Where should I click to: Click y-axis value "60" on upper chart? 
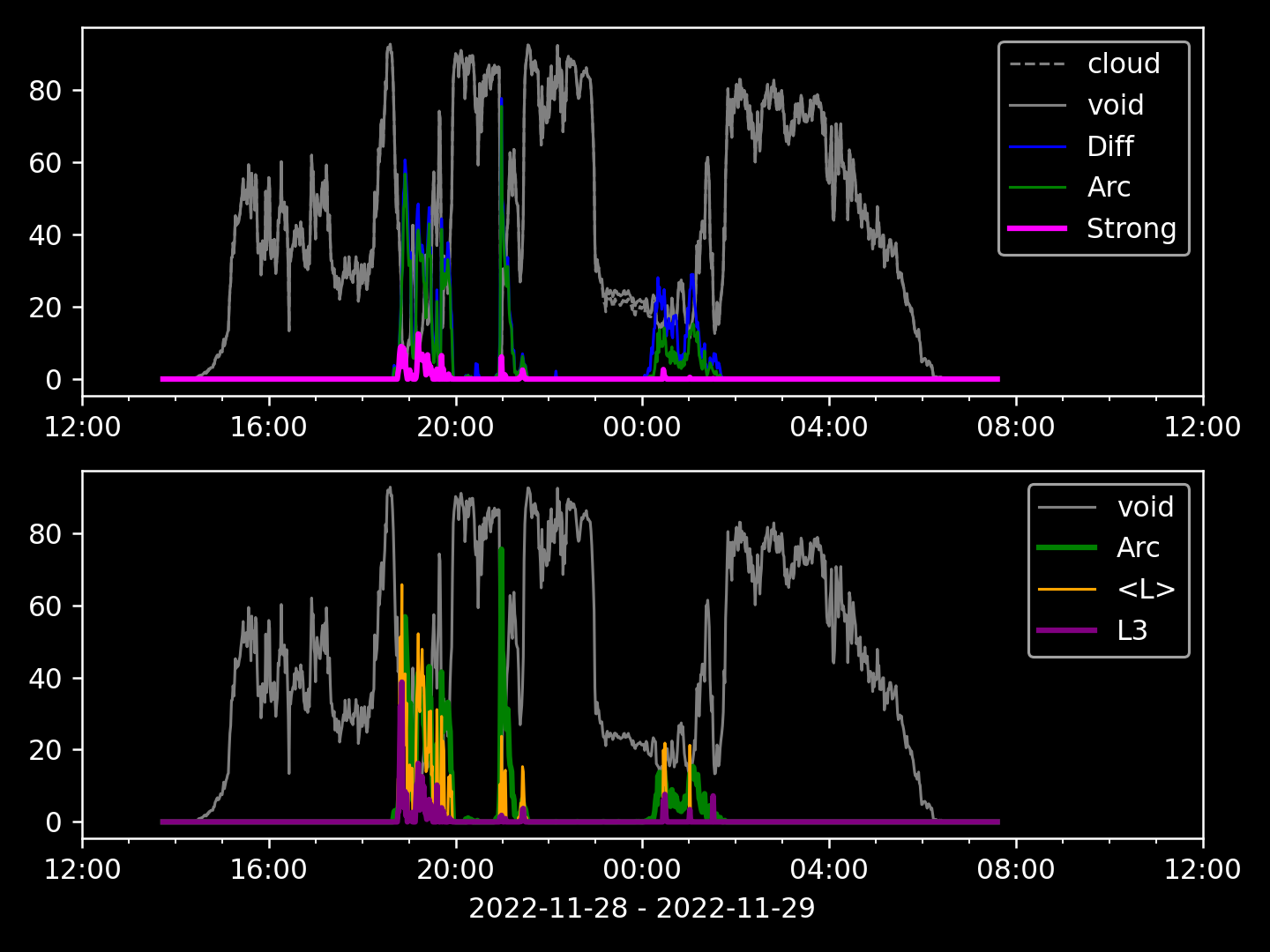(44, 163)
